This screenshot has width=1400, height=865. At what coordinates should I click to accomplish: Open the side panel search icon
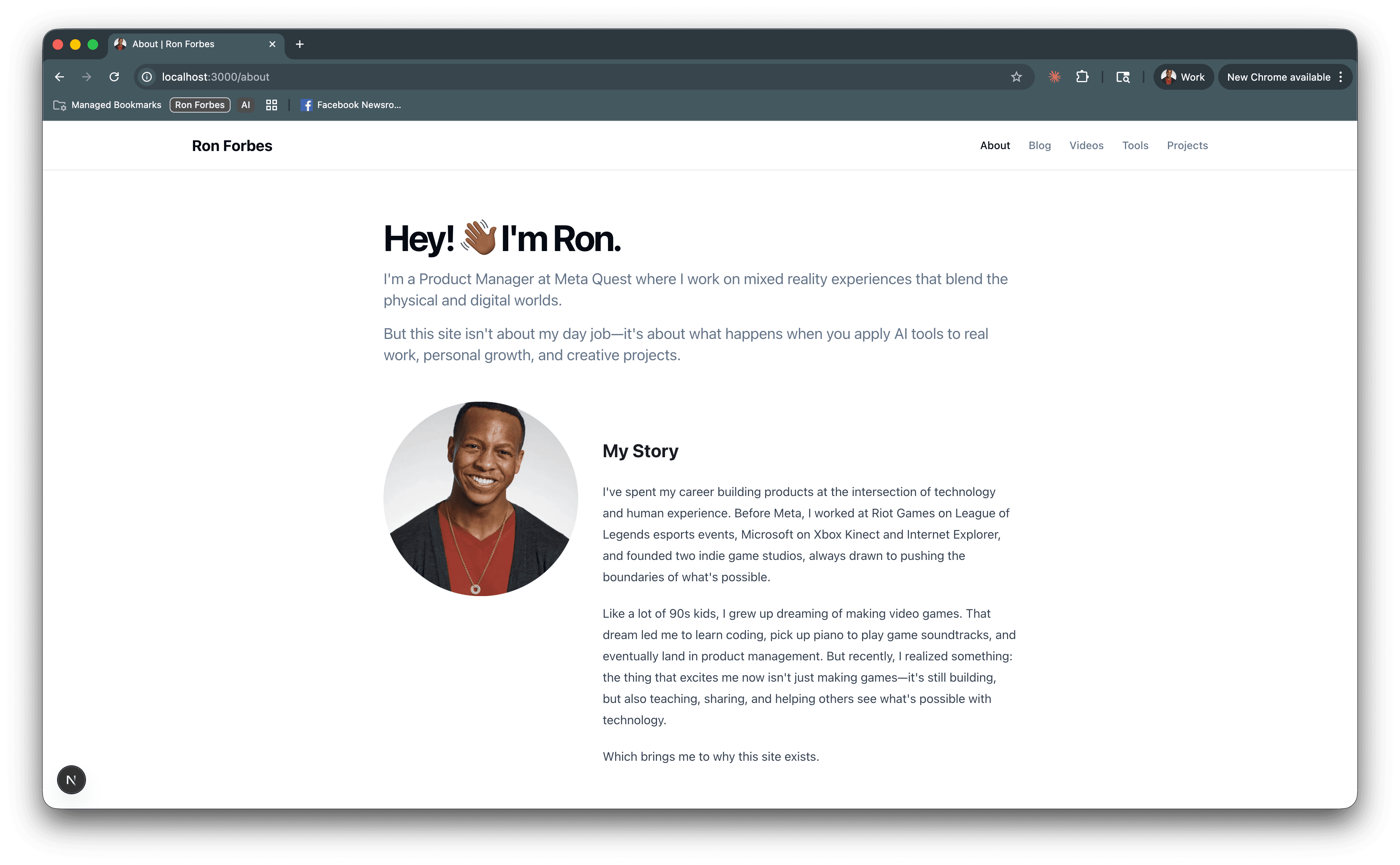point(1122,76)
